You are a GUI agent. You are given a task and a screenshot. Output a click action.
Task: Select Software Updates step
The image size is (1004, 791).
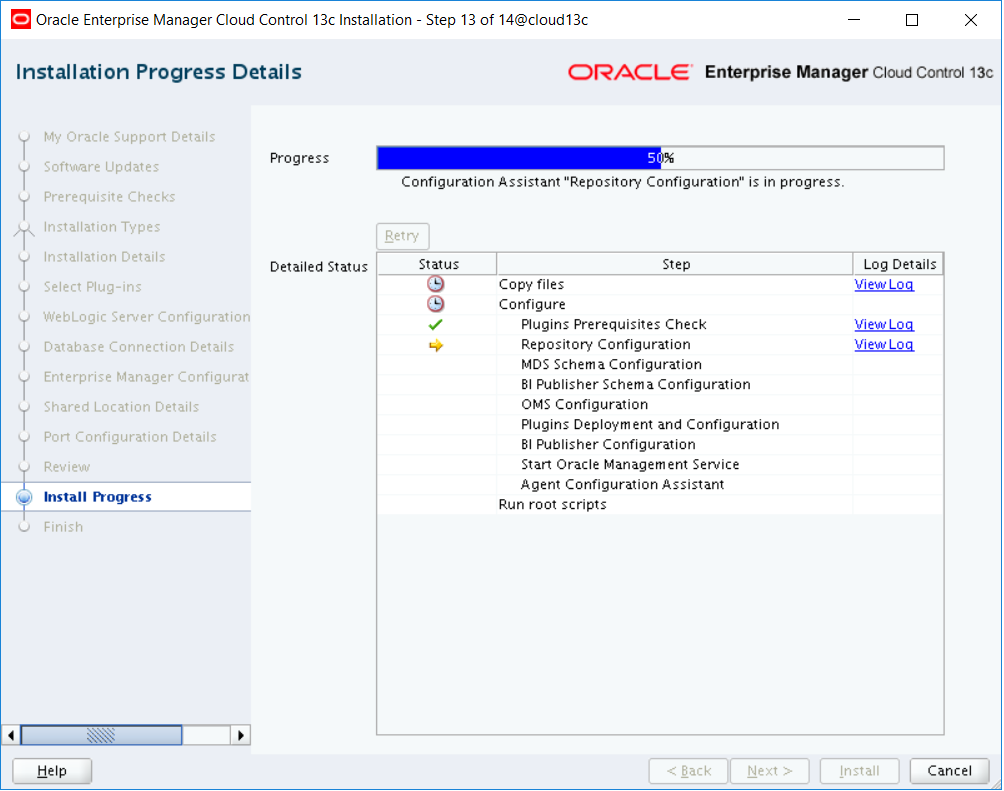pos(101,167)
